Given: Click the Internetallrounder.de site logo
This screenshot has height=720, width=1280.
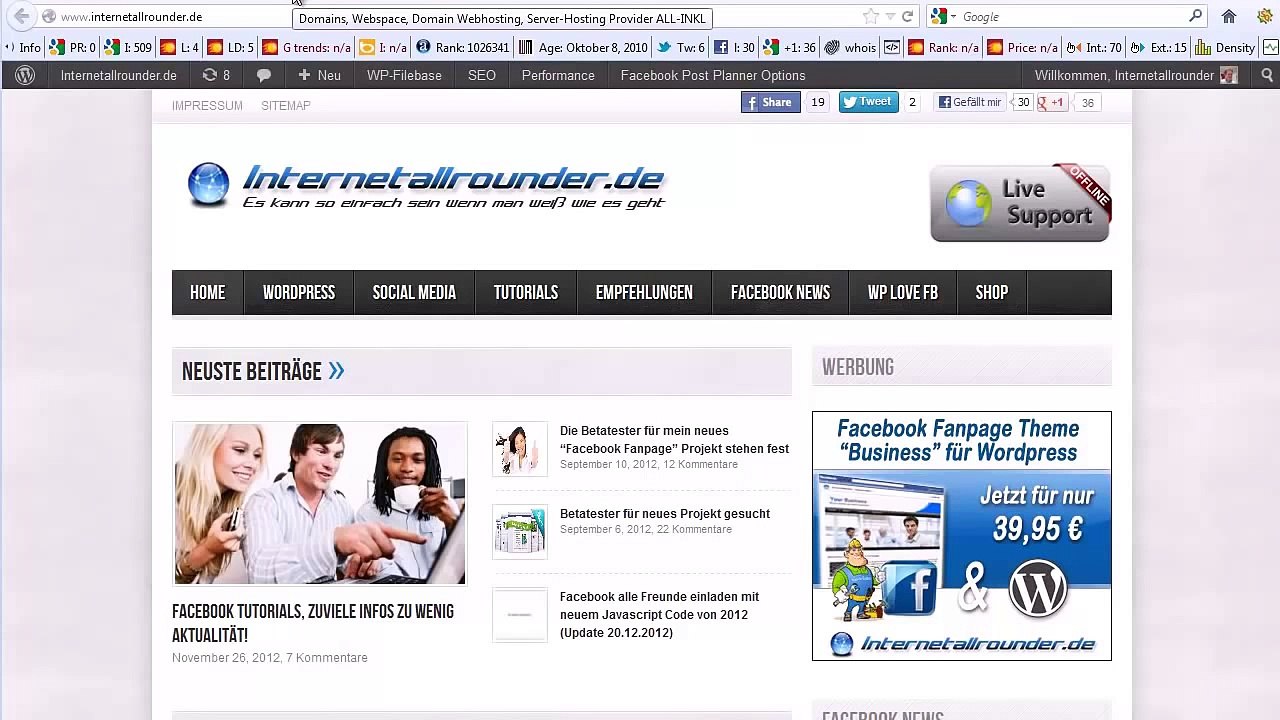Looking at the screenshot, I should pyautogui.click(x=426, y=186).
